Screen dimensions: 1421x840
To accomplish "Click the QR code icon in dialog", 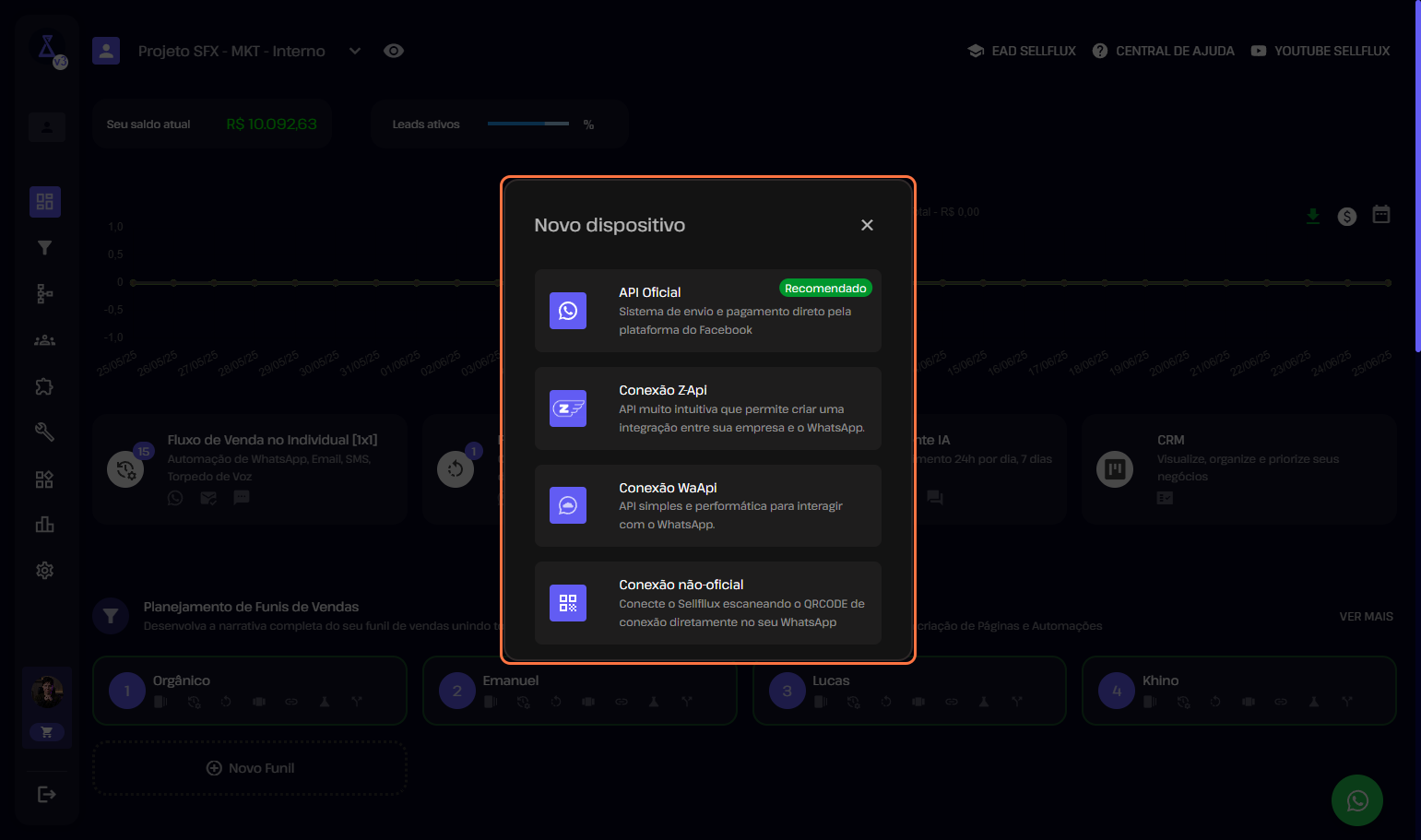I will (x=568, y=603).
